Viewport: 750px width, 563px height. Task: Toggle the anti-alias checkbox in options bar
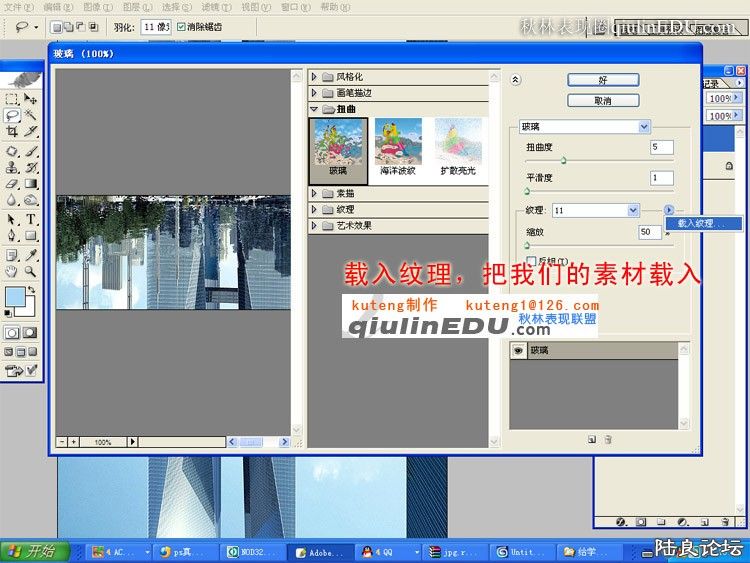(x=181, y=27)
